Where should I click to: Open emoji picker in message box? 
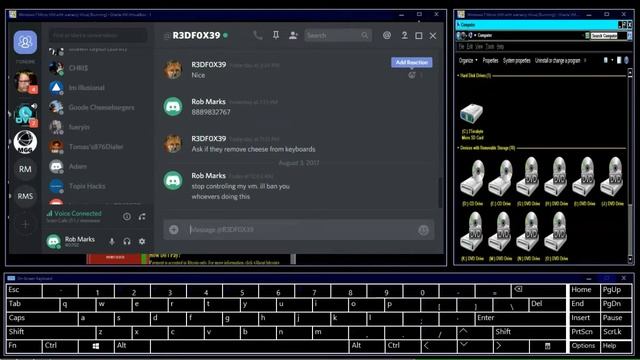coord(423,230)
